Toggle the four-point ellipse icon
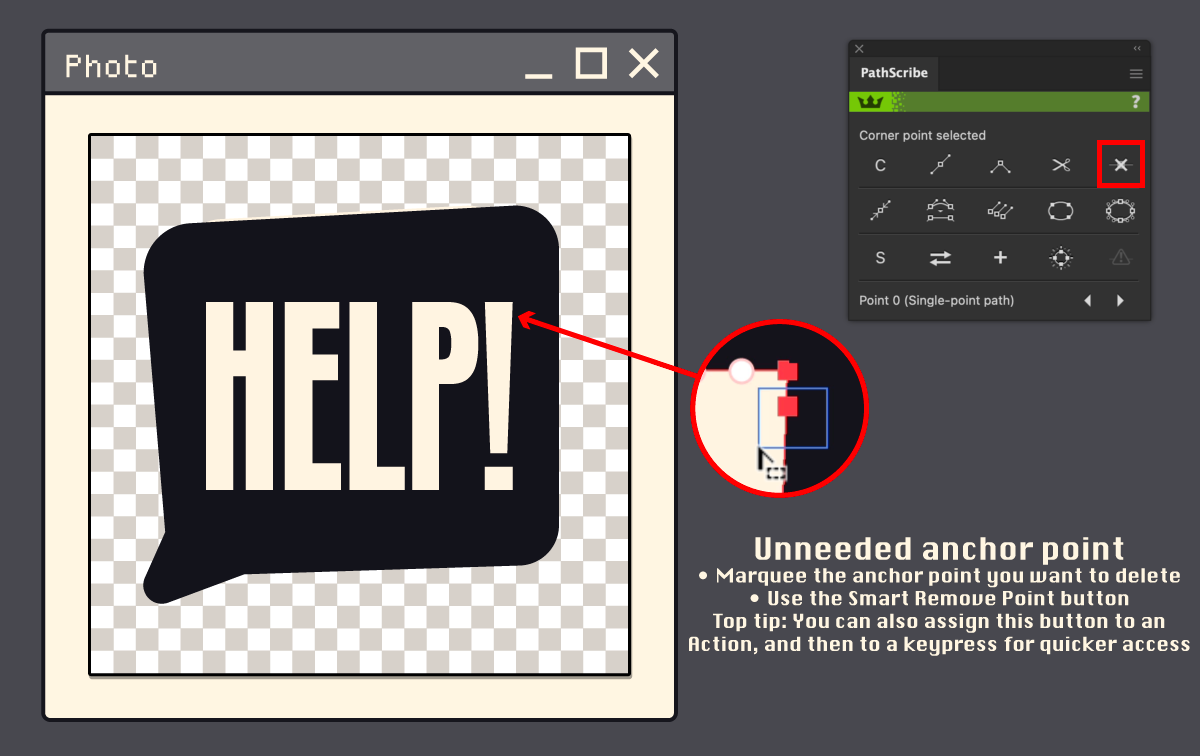Viewport: 1200px width, 756px height. [1060, 211]
